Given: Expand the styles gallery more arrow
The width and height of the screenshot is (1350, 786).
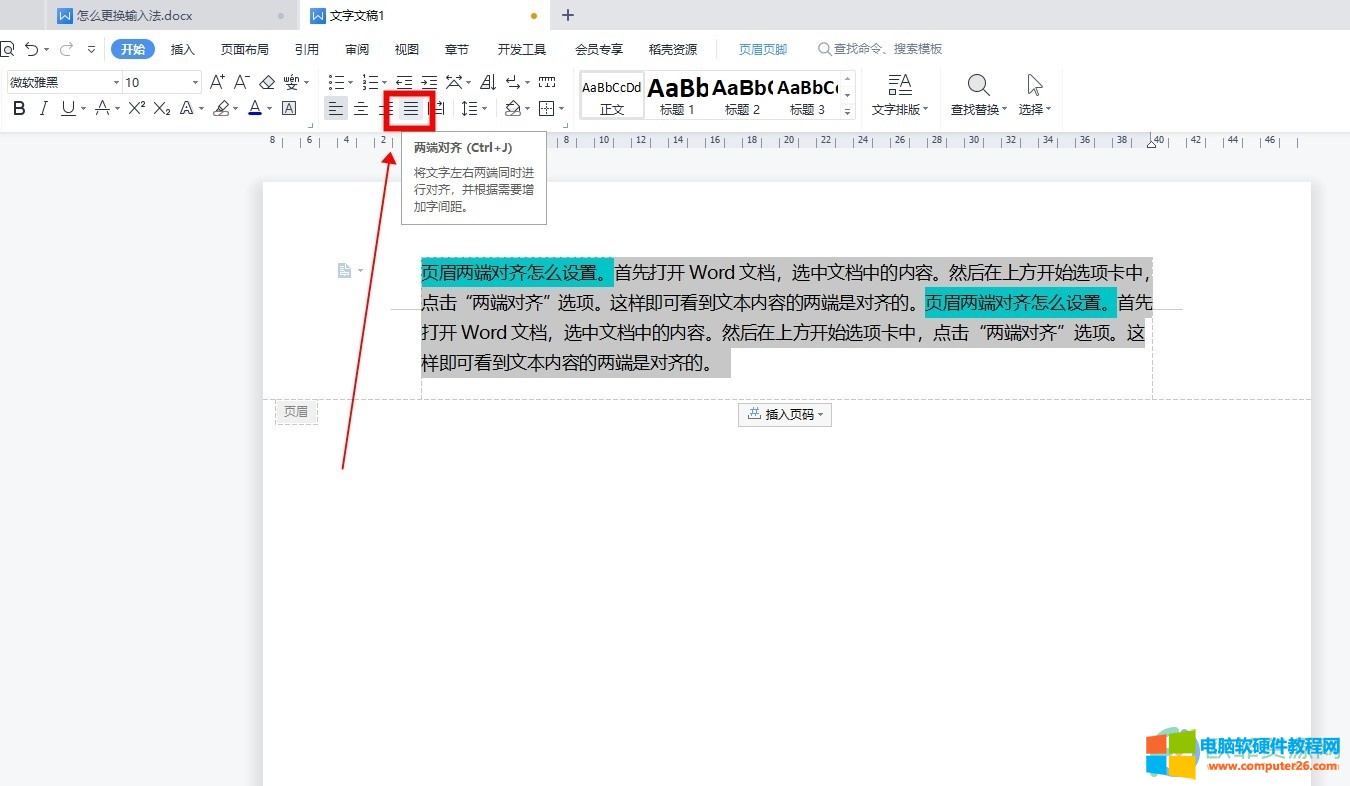Looking at the screenshot, I should click(x=848, y=111).
